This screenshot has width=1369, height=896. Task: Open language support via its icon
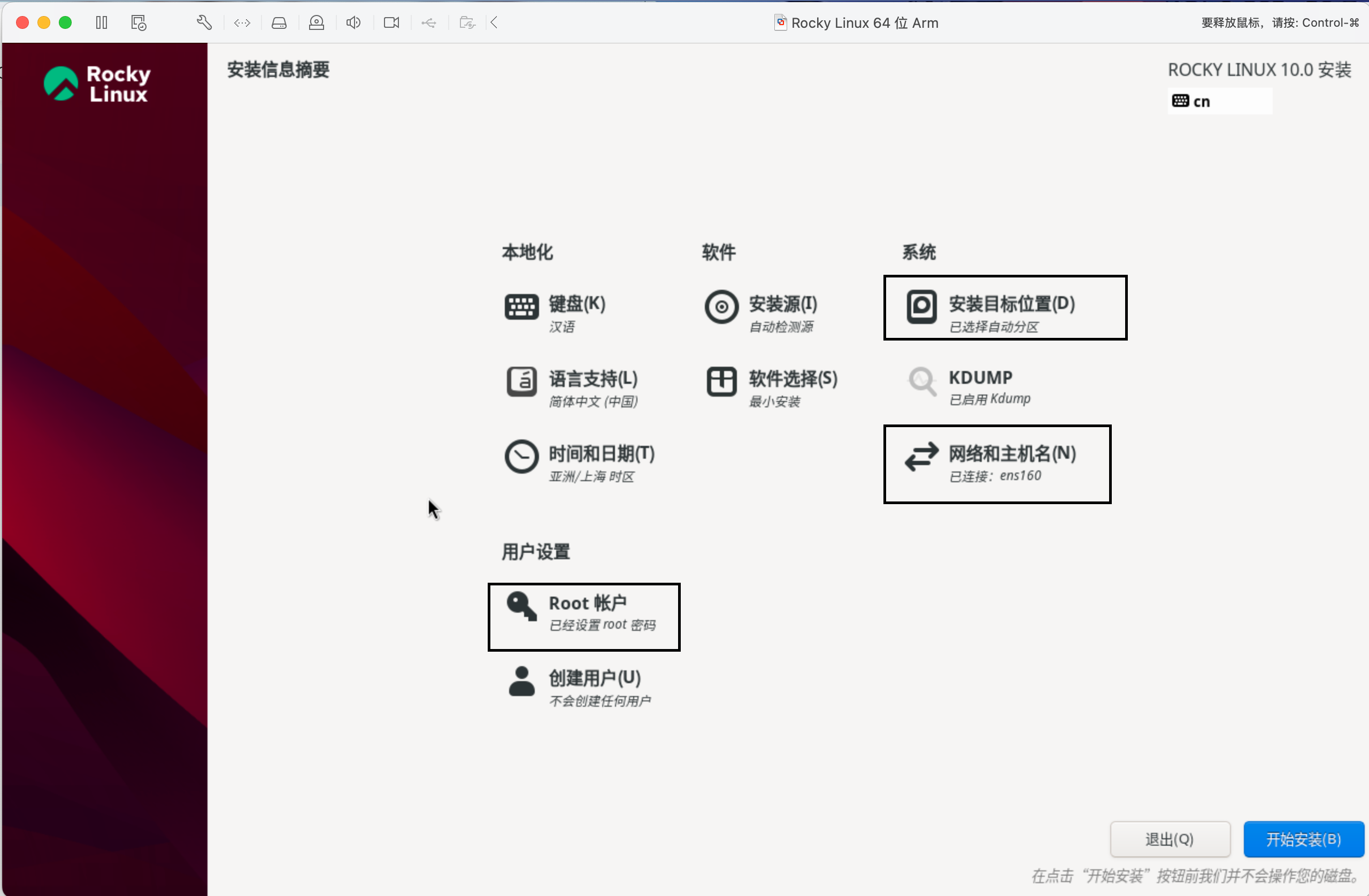521,381
